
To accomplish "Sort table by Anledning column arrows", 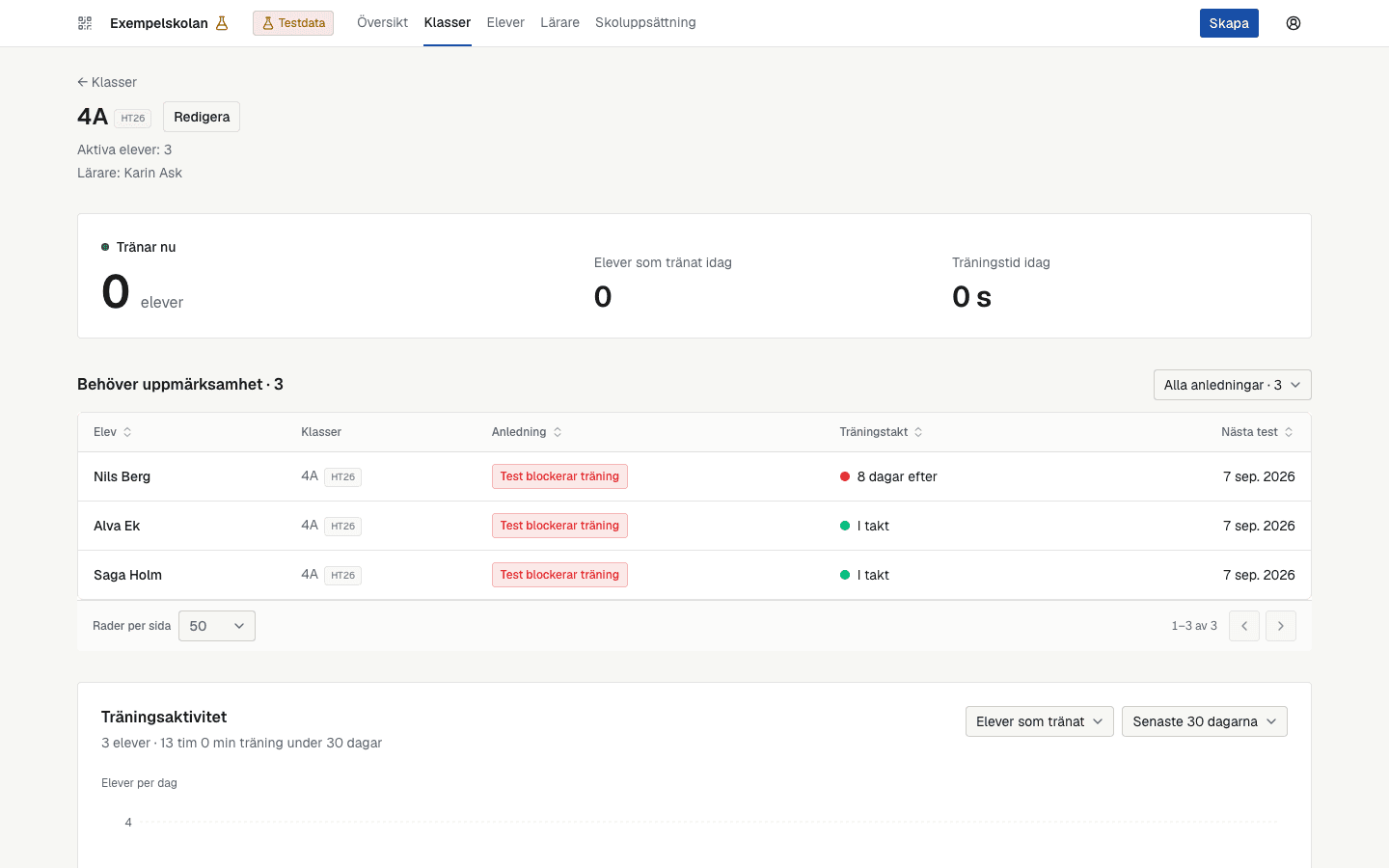I will point(558,432).
